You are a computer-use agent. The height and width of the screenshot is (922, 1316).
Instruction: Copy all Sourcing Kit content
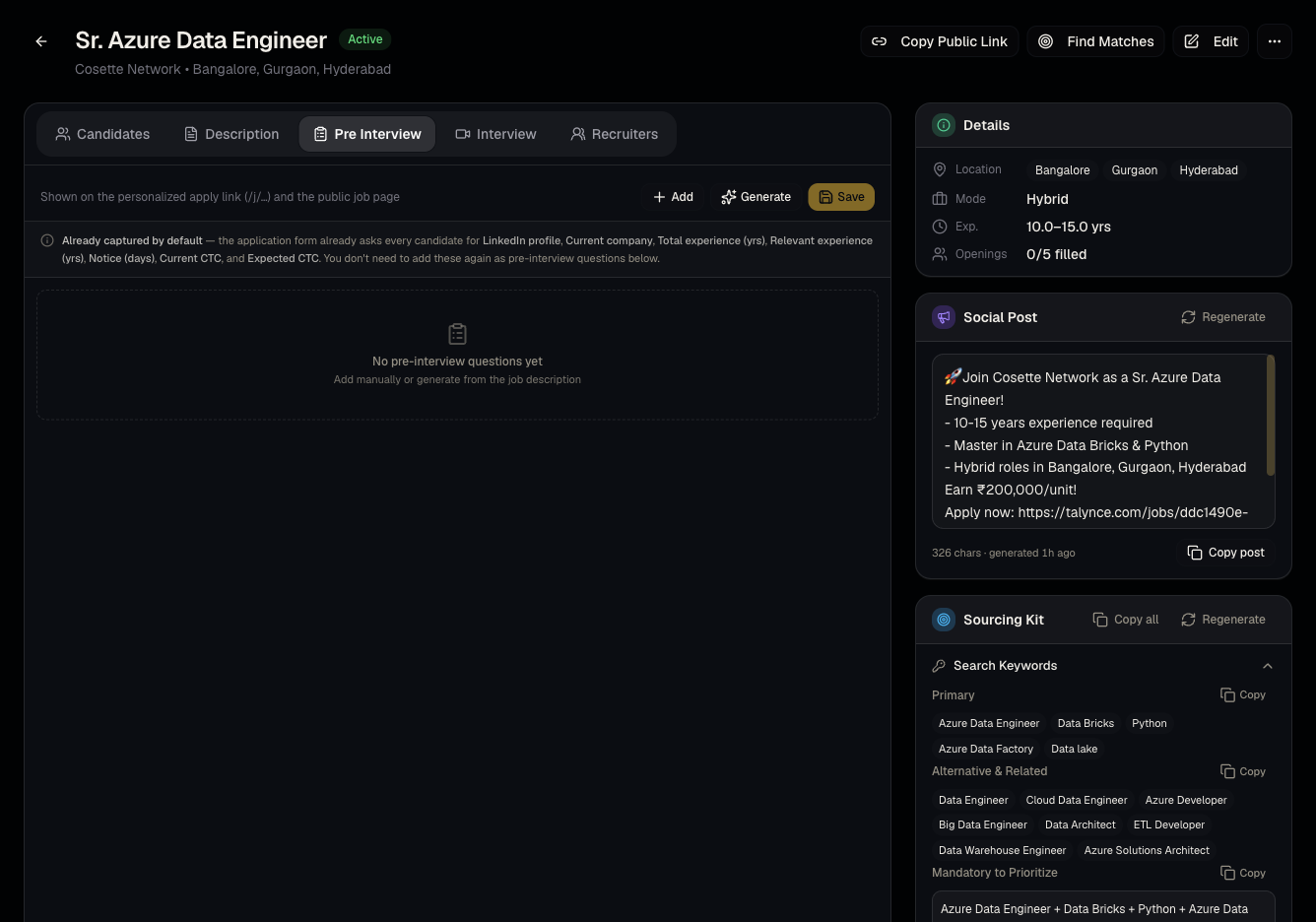tap(1126, 620)
